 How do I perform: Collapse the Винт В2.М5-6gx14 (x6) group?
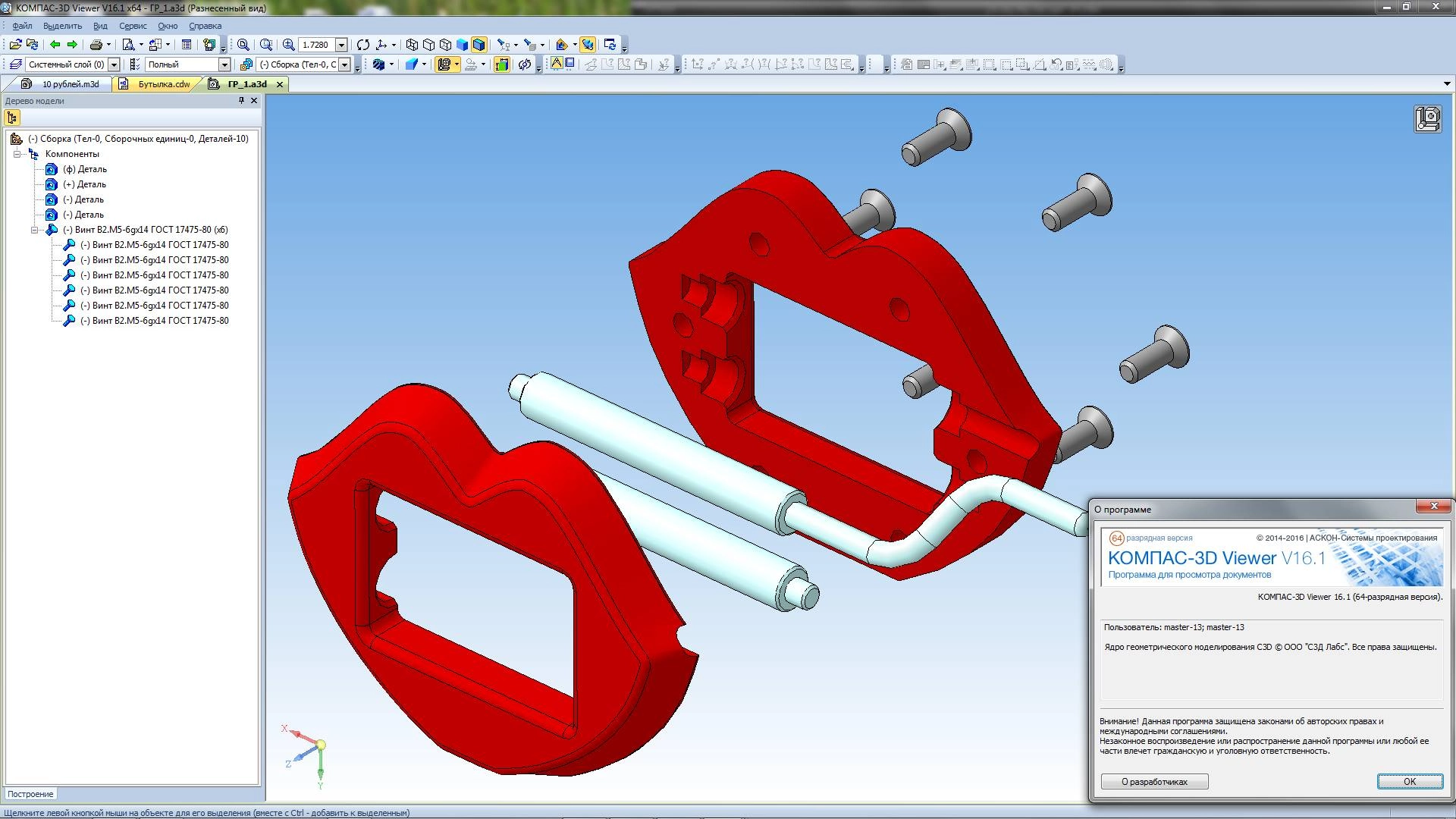[34, 230]
